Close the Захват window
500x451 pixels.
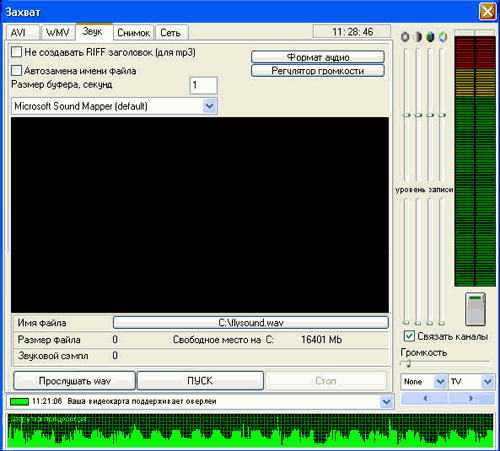[x=487, y=12]
